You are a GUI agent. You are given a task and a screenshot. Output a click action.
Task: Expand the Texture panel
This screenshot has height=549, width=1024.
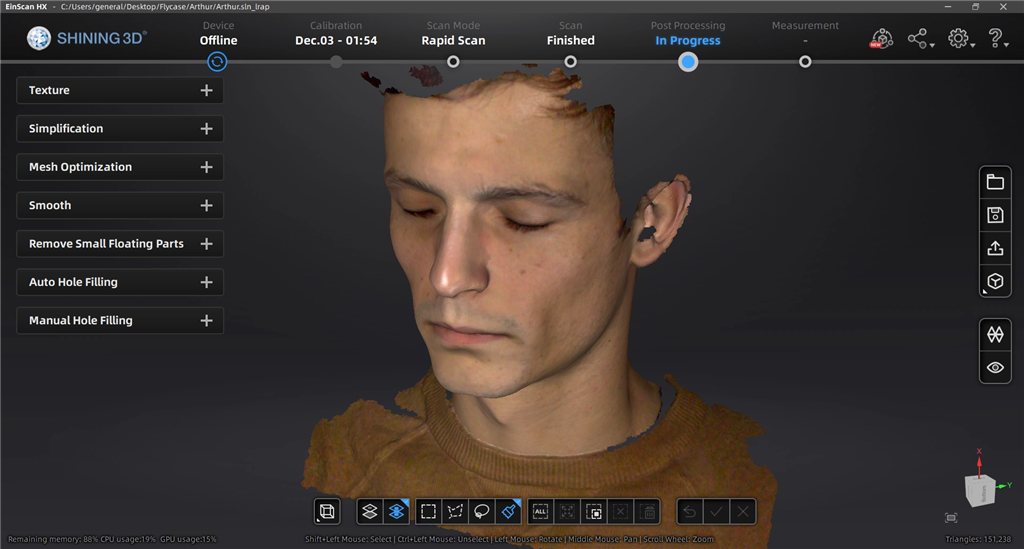pos(206,90)
